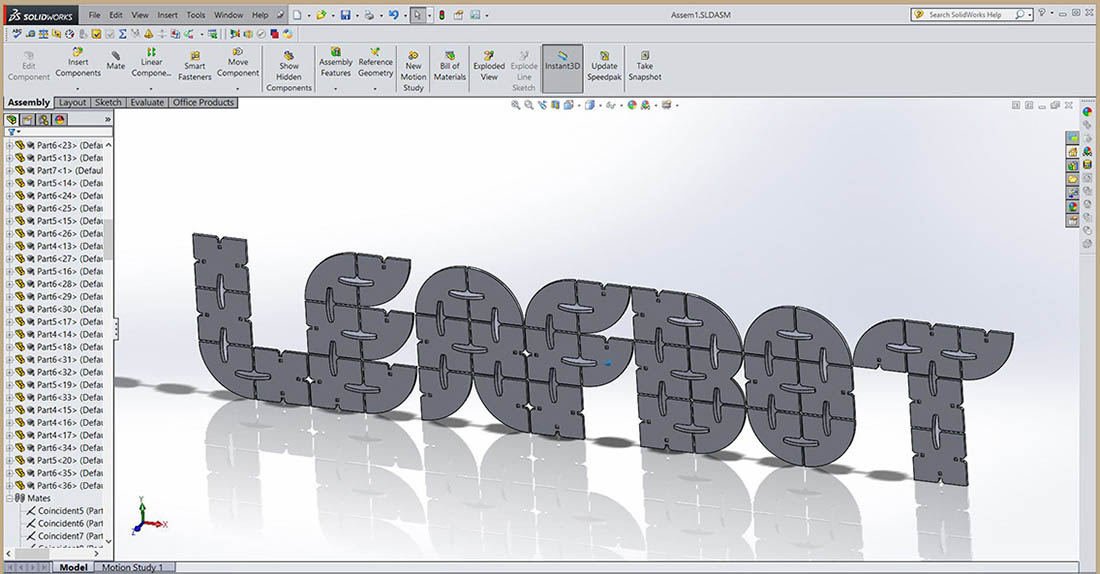This screenshot has height=574, width=1100.
Task: Open the File Explorer task pane tab
Action: pyautogui.click(x=1073, y=180)
